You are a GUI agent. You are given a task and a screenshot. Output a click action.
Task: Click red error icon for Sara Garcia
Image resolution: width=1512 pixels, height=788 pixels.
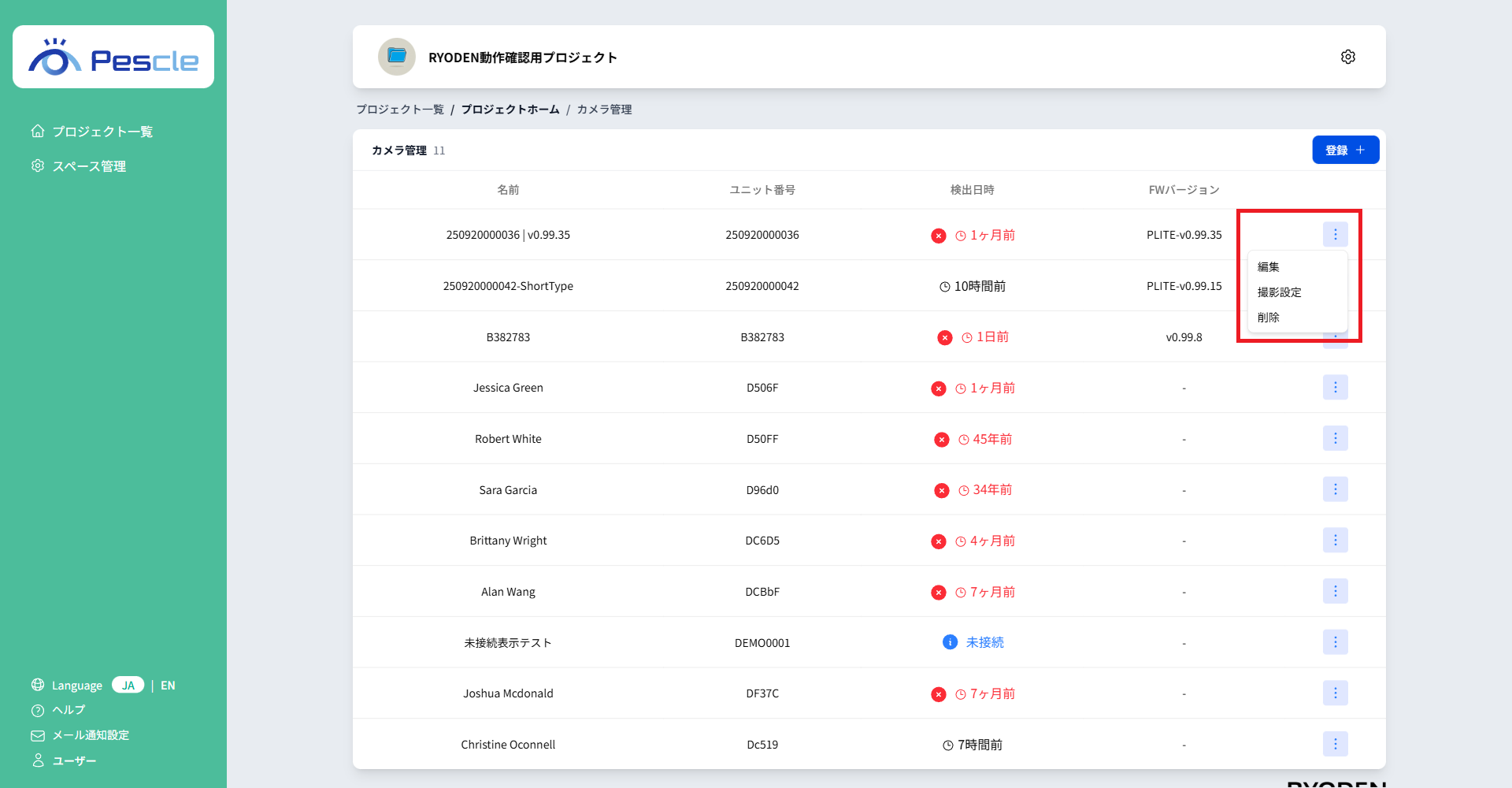coord(941,490)
